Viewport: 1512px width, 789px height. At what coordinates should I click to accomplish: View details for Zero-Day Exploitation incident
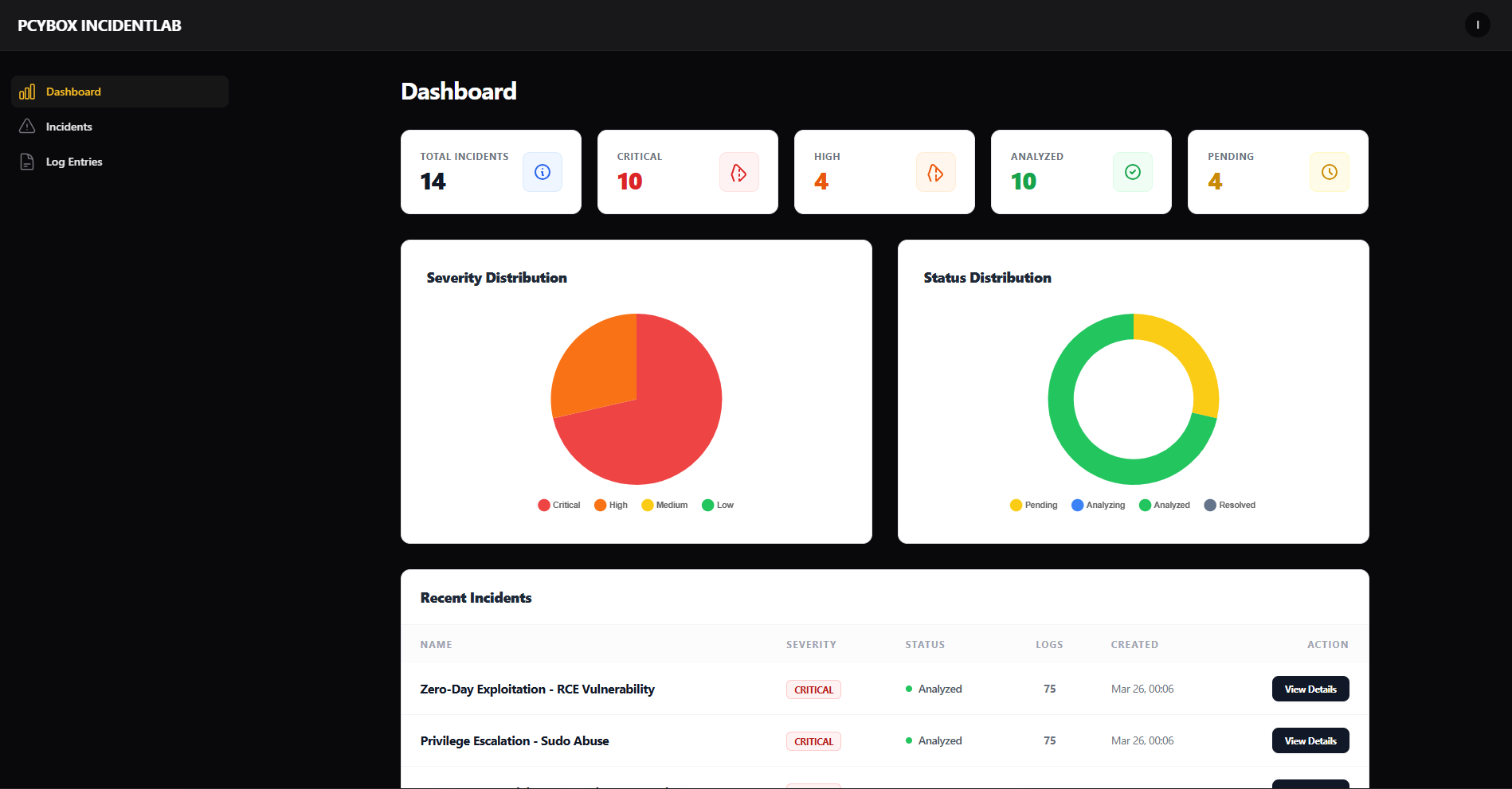click(x=1310, y=689)
